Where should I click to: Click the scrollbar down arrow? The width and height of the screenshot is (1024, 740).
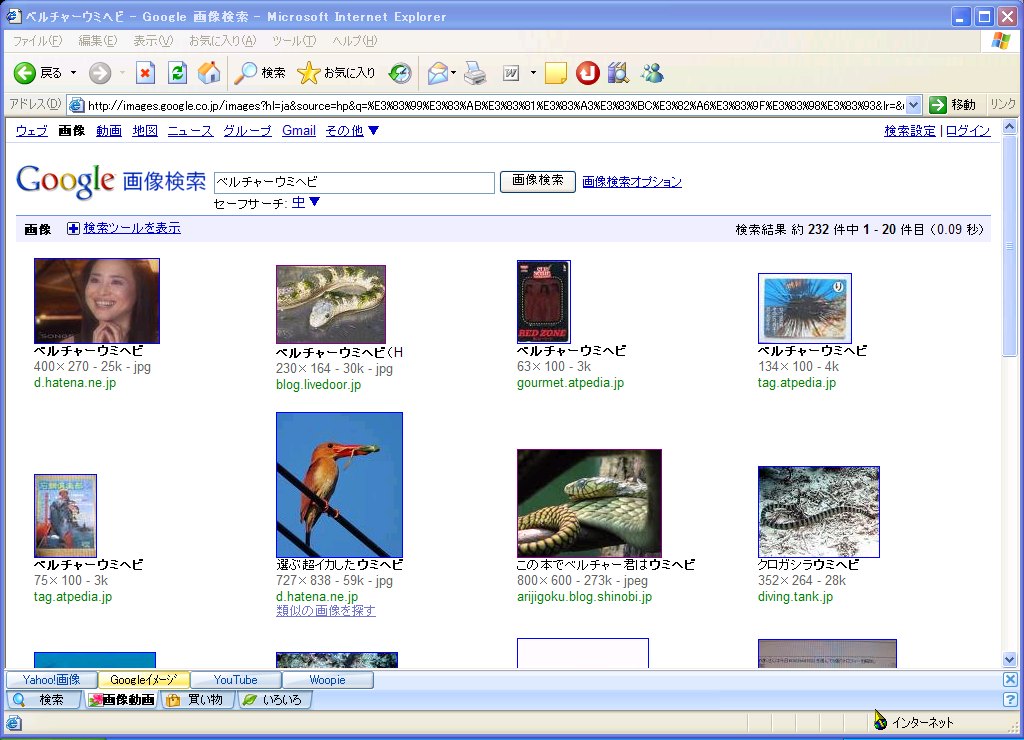pyautogui.click(x=1010, y=660)
